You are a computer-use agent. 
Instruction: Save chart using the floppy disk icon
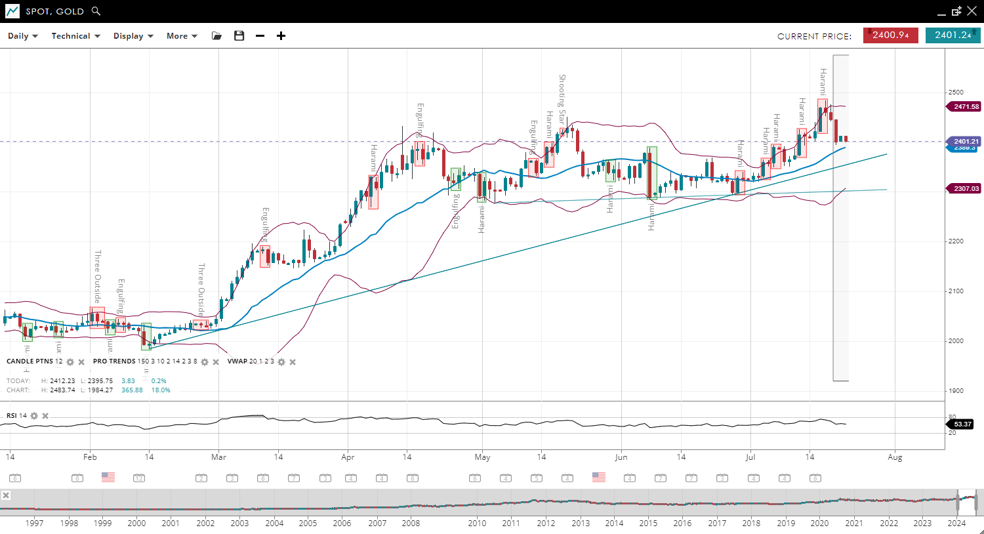coord(239,36)
